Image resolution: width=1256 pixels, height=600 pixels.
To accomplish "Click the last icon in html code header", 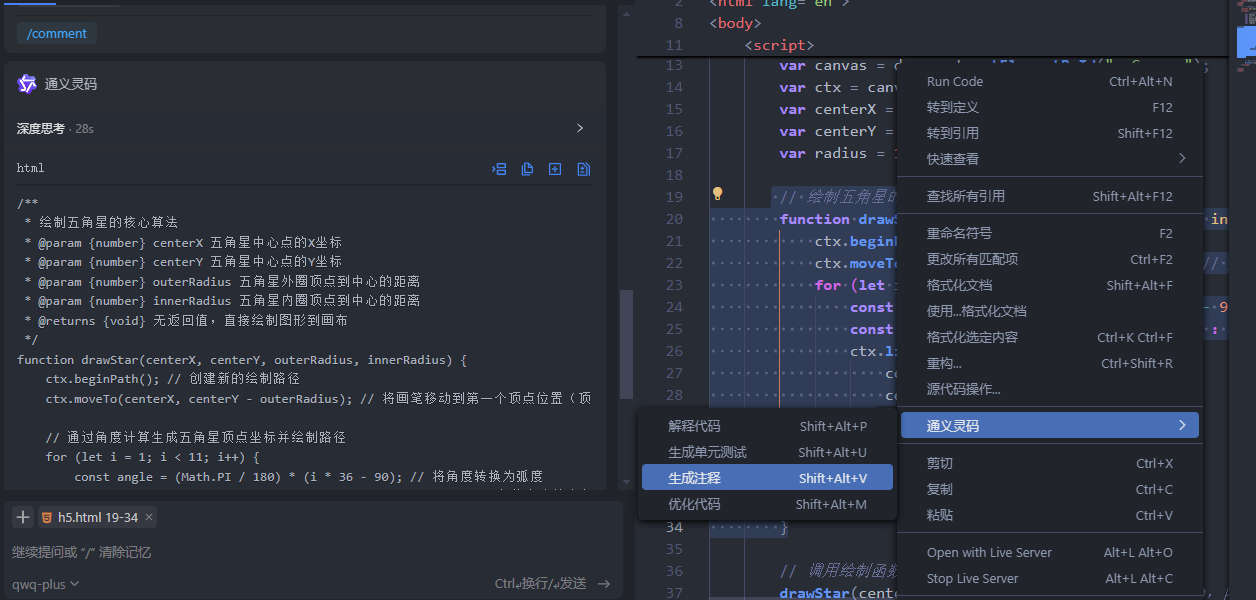I will coord(583,169).
